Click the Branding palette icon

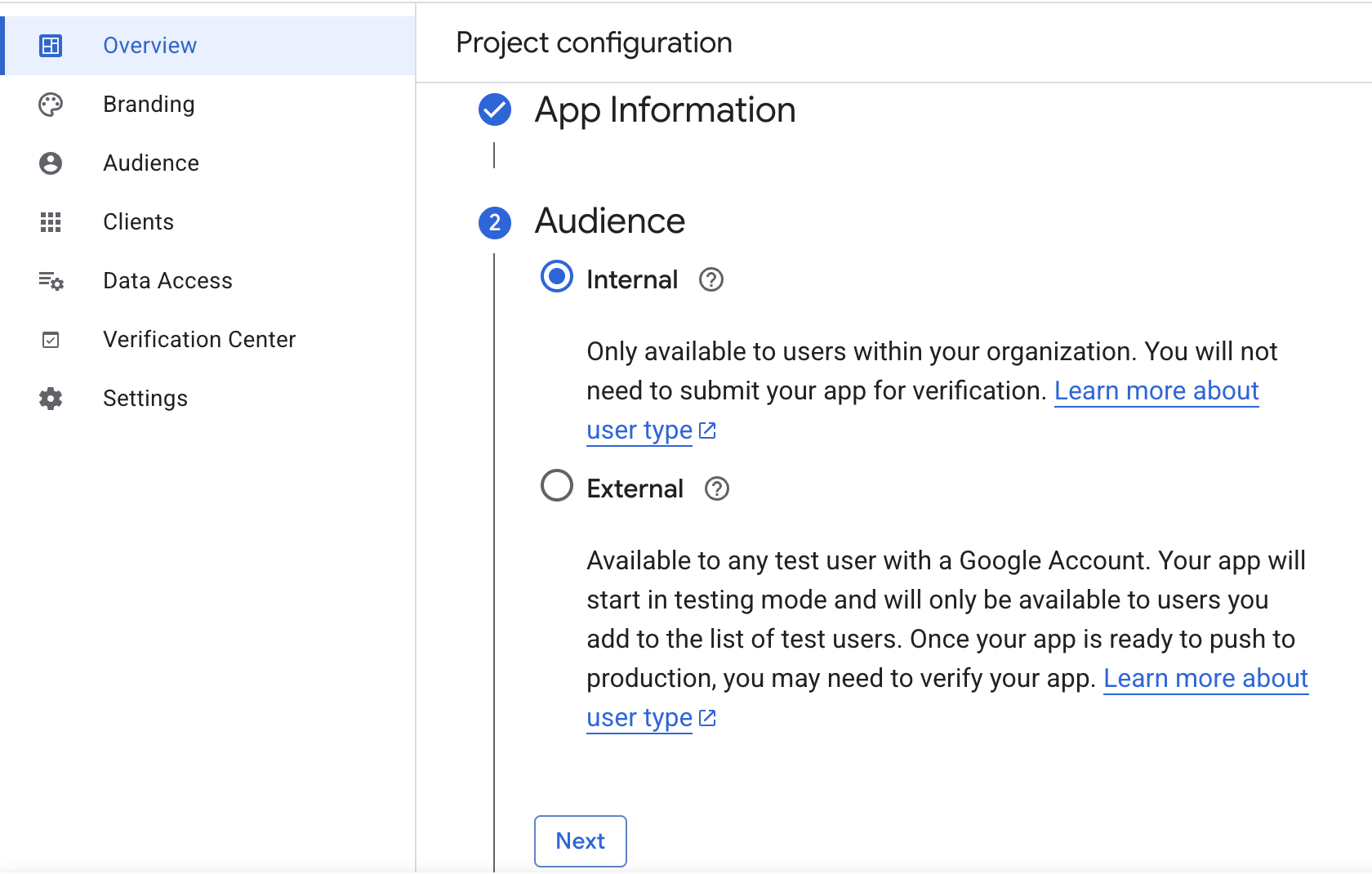(51, 105)
